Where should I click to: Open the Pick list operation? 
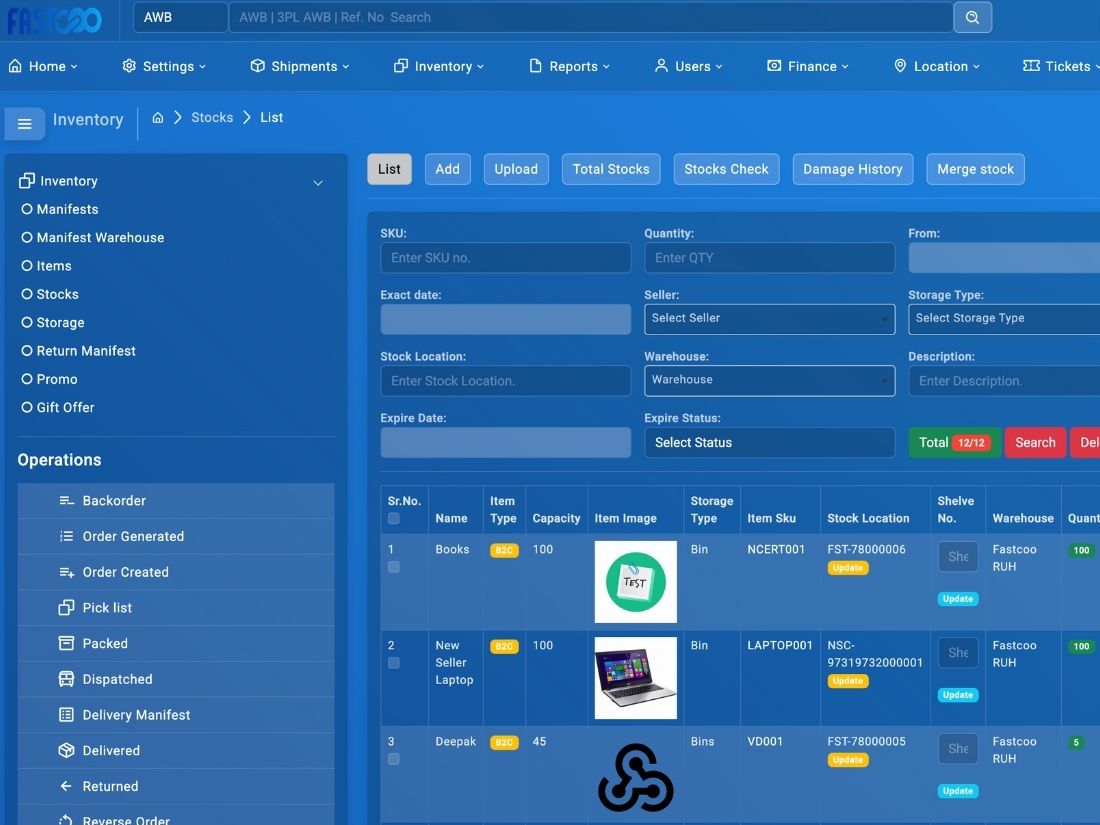coord(107,608)
